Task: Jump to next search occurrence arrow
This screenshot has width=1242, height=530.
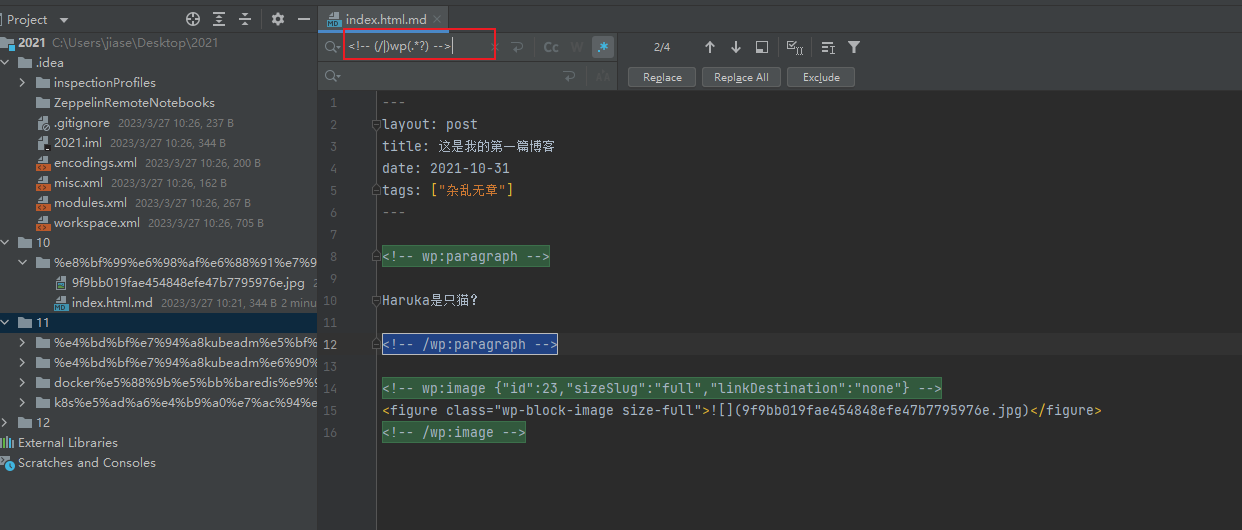Action: coord(736,47)
